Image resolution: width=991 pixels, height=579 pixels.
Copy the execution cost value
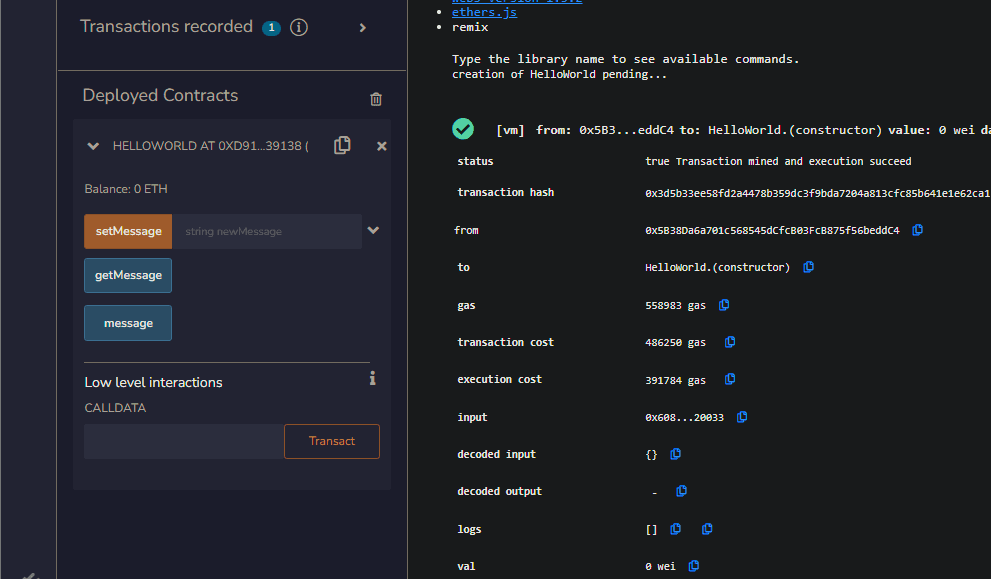[x=730, y=379]
